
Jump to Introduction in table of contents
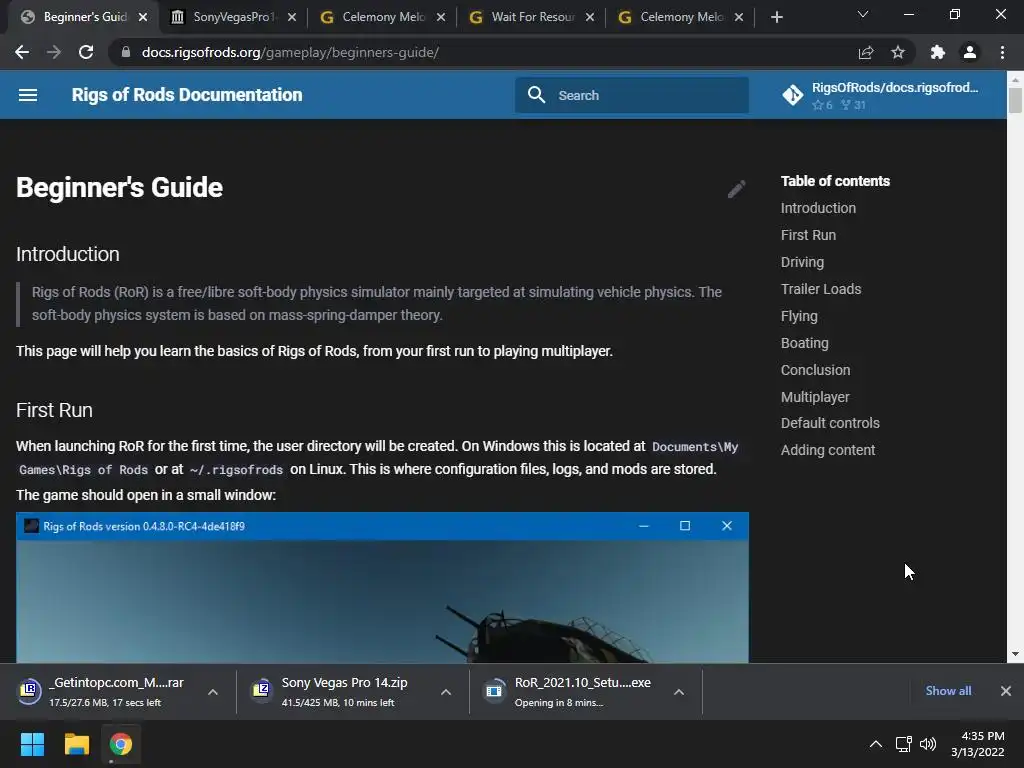tap(818, 208)
